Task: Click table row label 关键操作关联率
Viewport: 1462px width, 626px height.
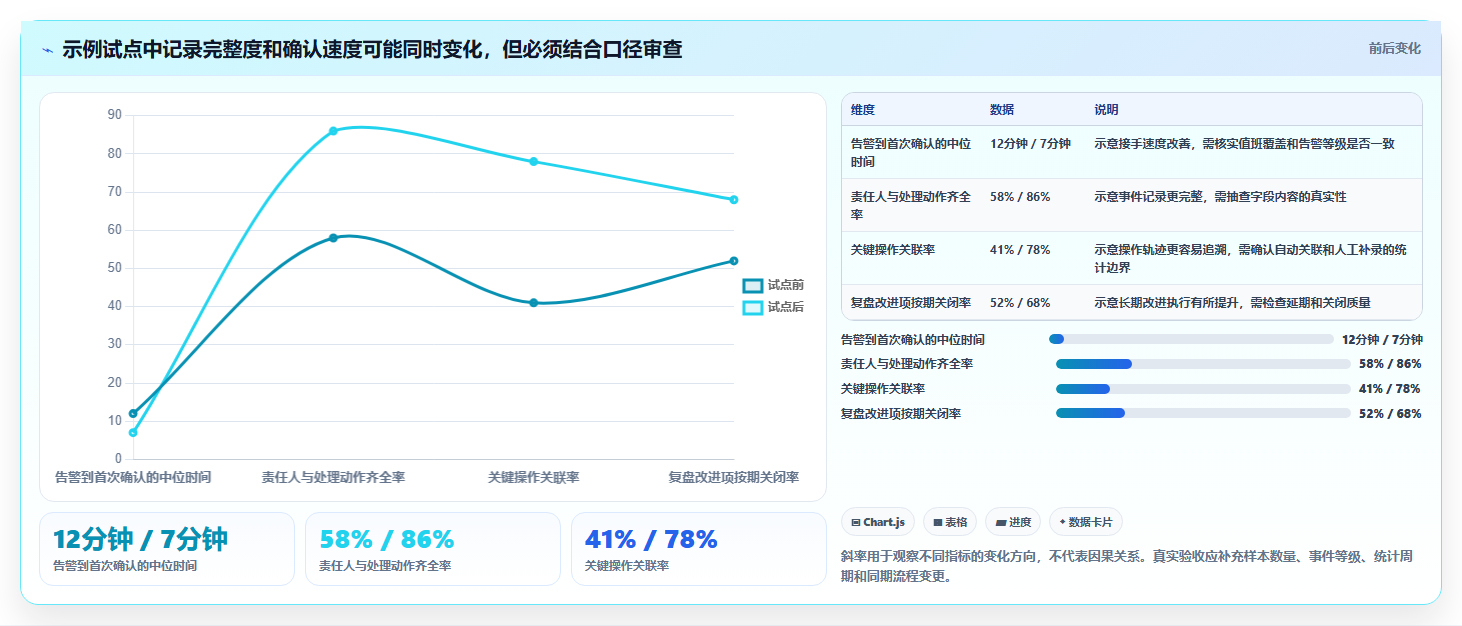Action: click(x=893, y=250)
